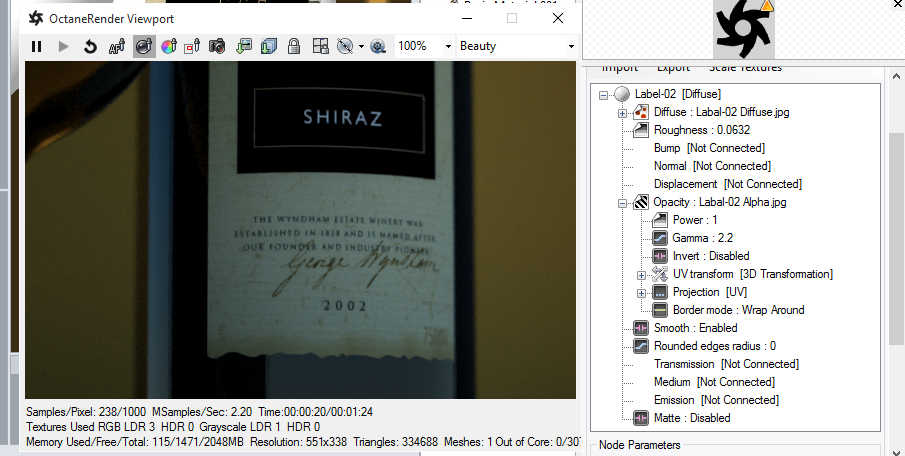The width and height of the screenshot is (905, 456).
Task: Toggle the viewport resolution lock
Action: click(294, 46)
